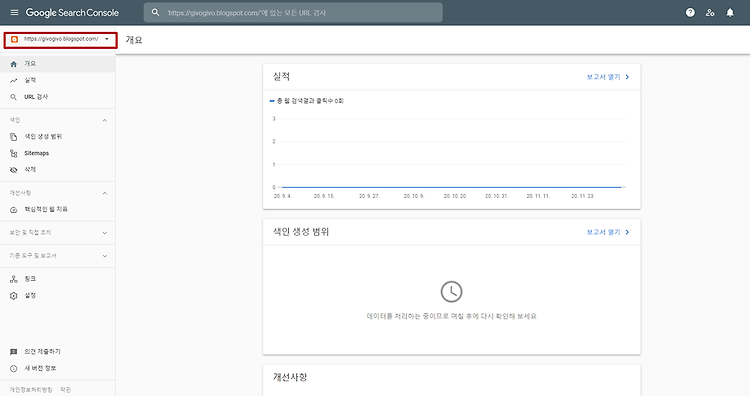
Task: Click the feedback icon for 의견 제출하기
Action: click(x=13, y=352)
